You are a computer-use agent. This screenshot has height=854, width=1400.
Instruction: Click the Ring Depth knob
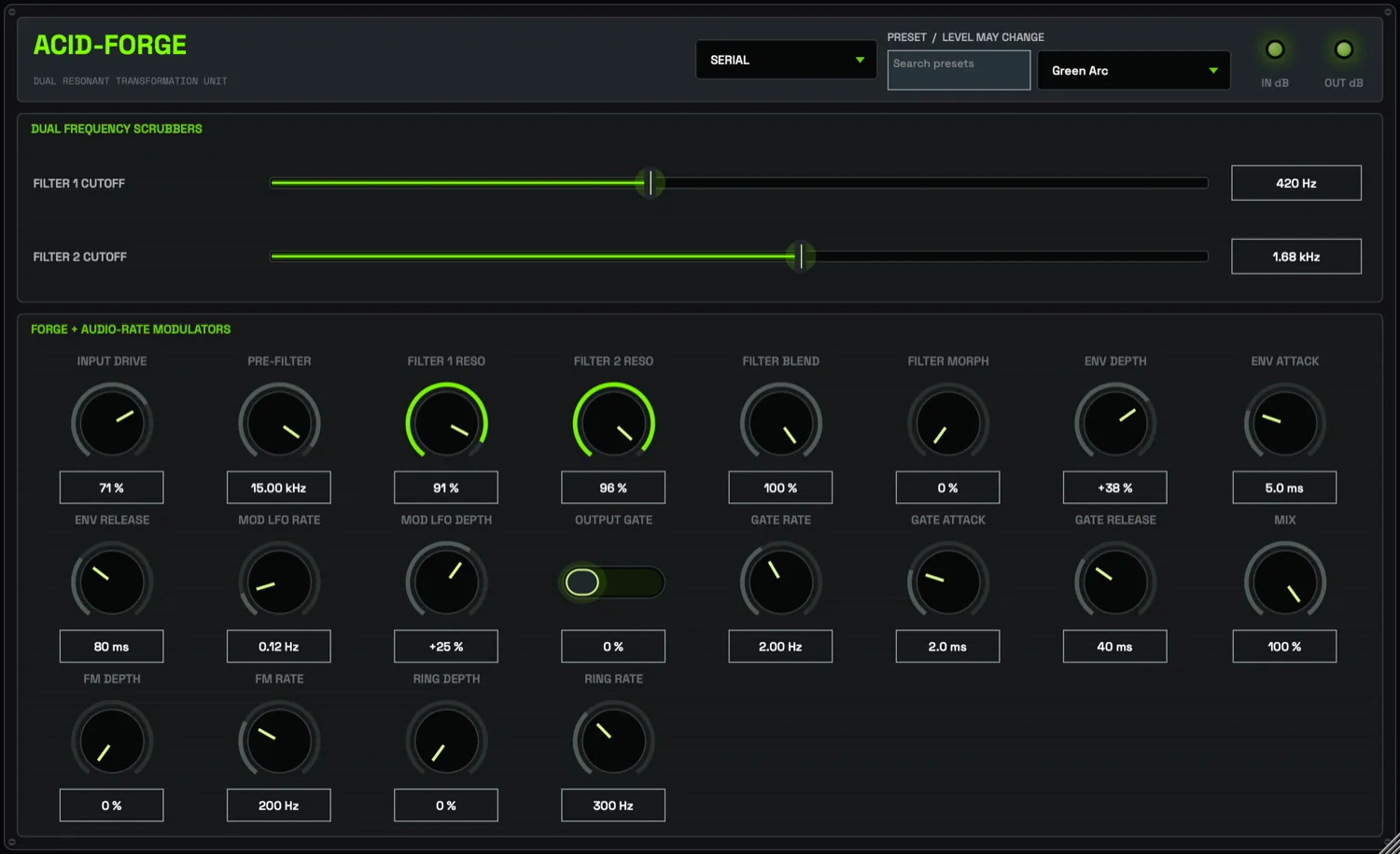[x=446, y=741]
